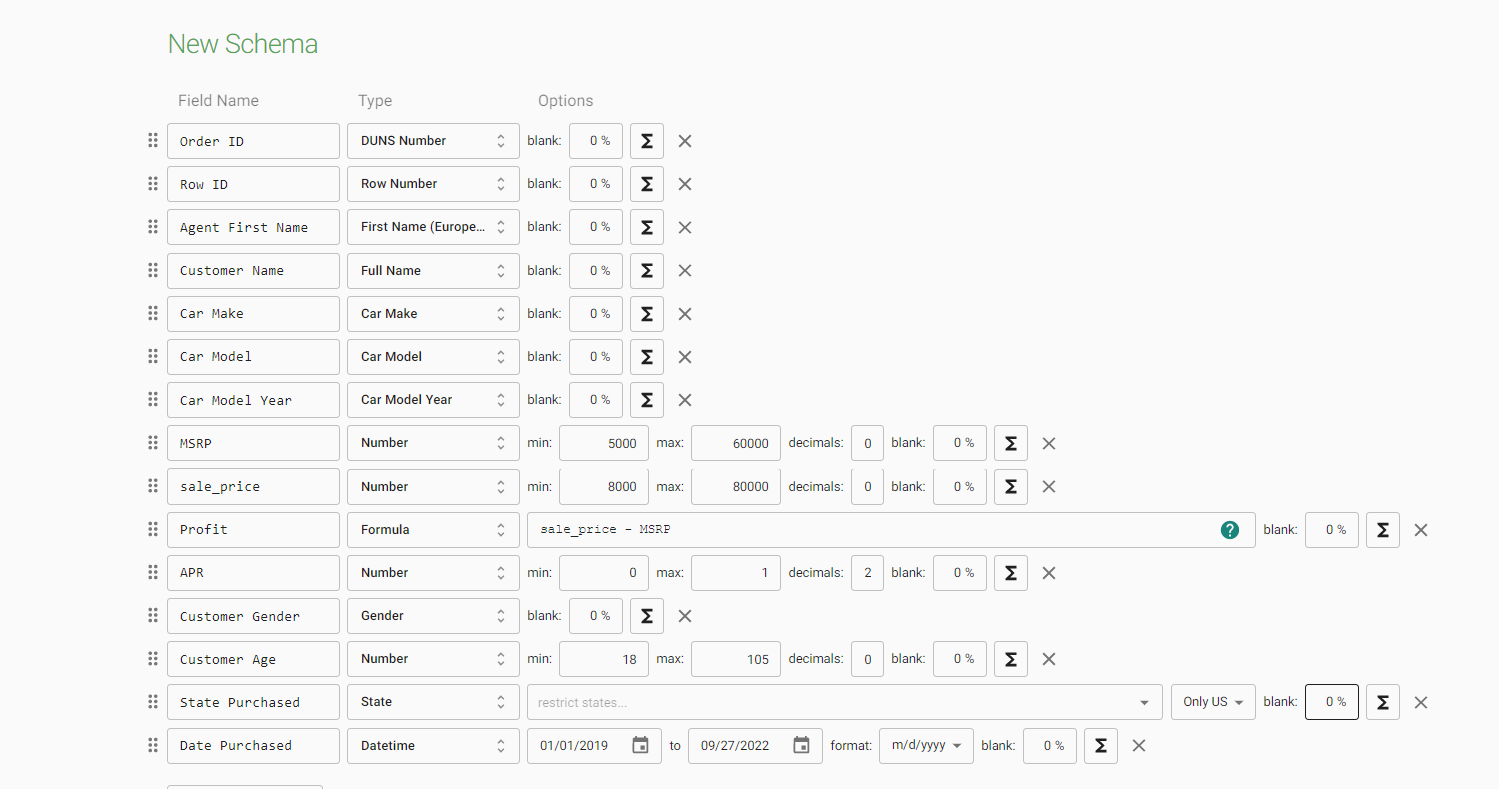Click the Profit formula input box
Screen dimensions: 1499x789
click(x=870, y=530)
